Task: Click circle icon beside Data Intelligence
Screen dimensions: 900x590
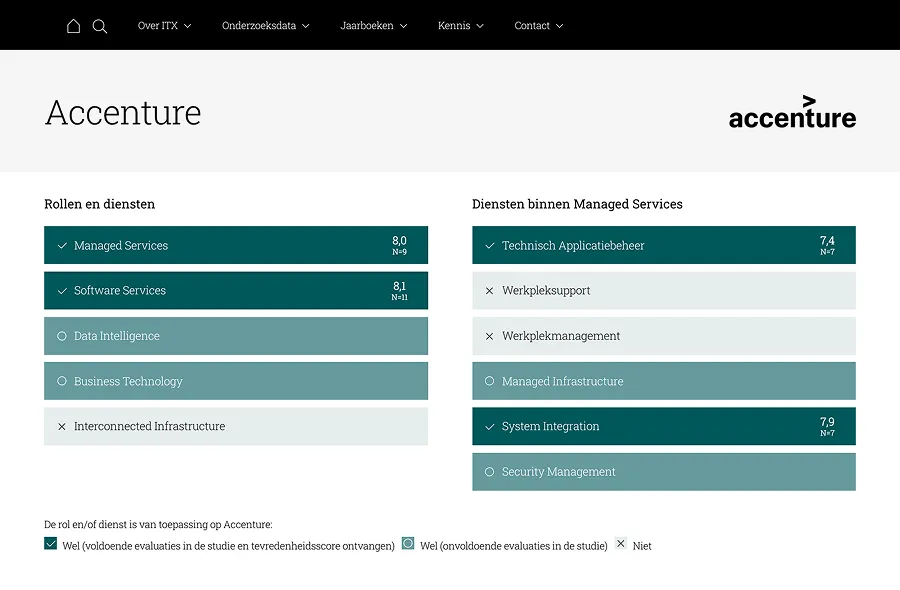Action: [62, 336]
